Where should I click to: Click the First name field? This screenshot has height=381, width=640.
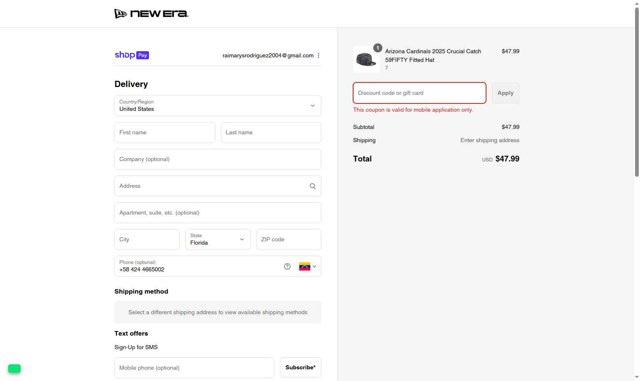[x=164, y=132]
